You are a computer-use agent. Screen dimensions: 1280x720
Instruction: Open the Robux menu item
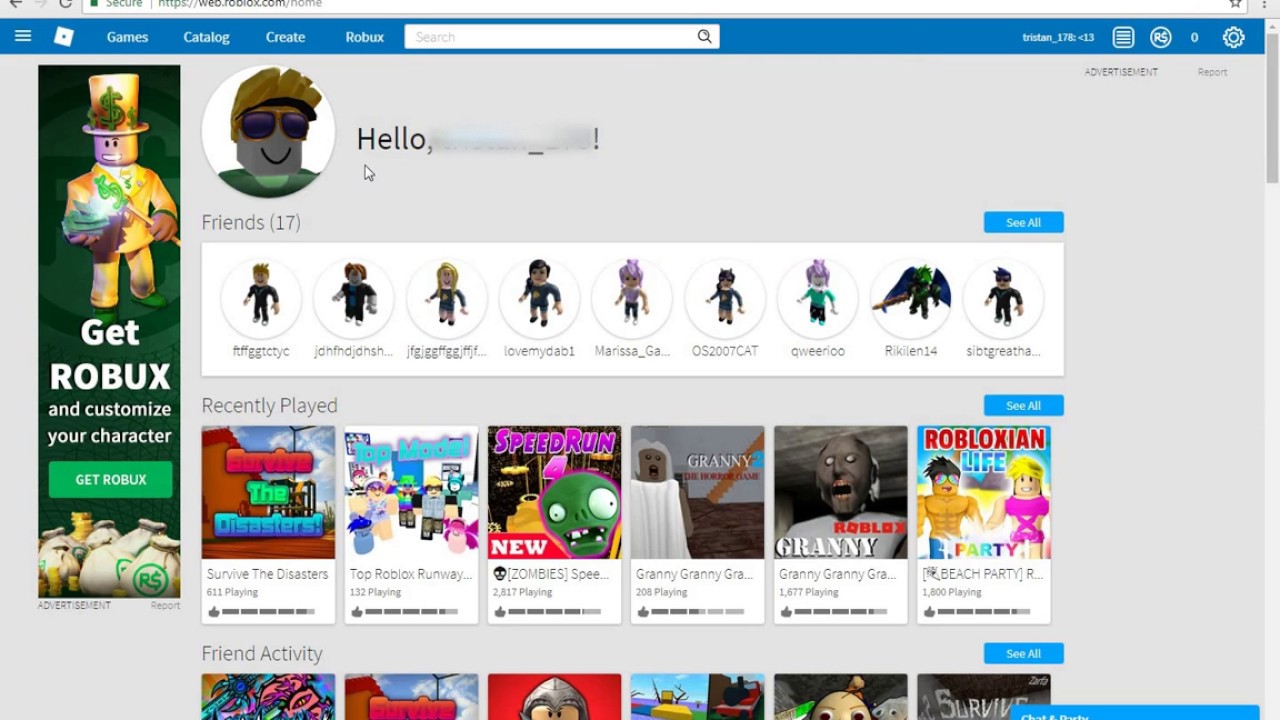coord(364,37)
